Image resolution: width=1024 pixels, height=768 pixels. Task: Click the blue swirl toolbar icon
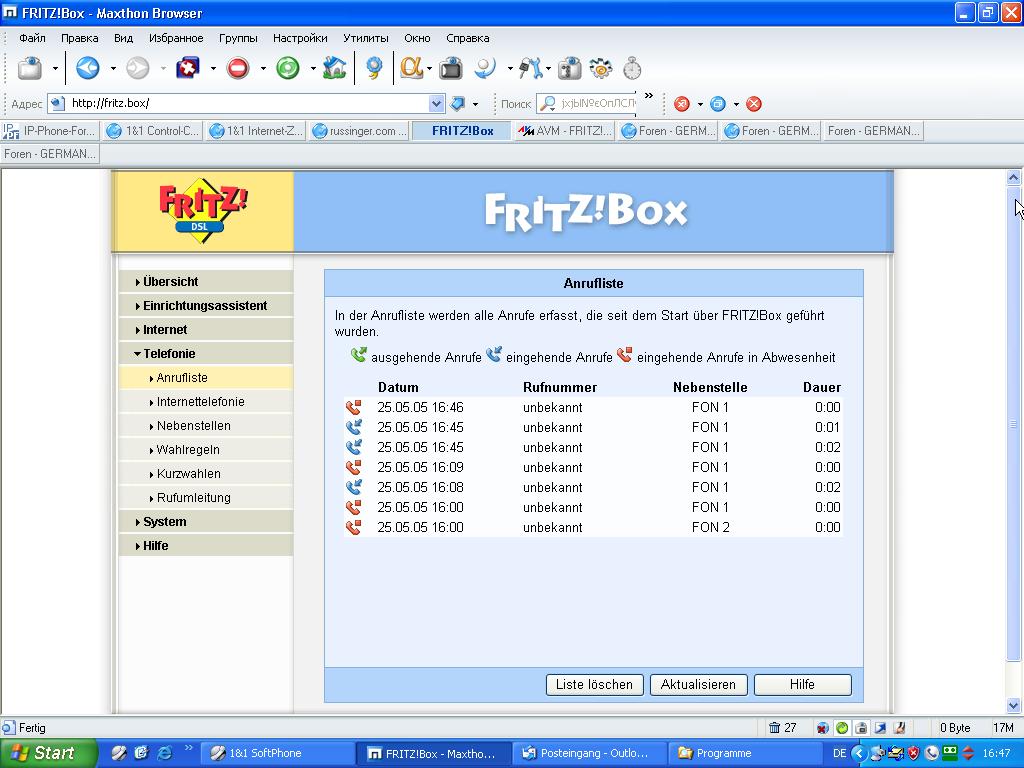[486, 68]
